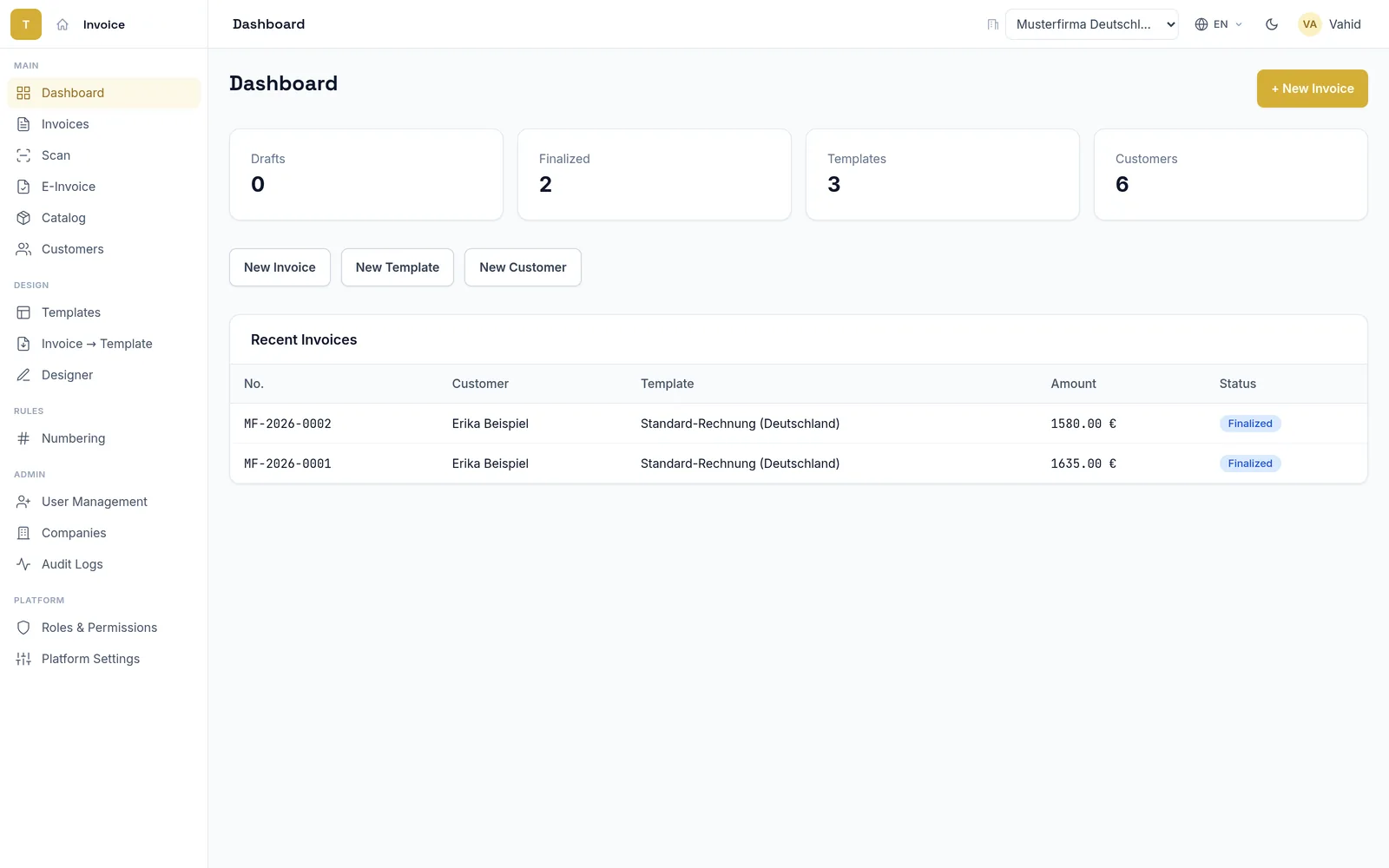Click the Status column header

point(1238,384)
